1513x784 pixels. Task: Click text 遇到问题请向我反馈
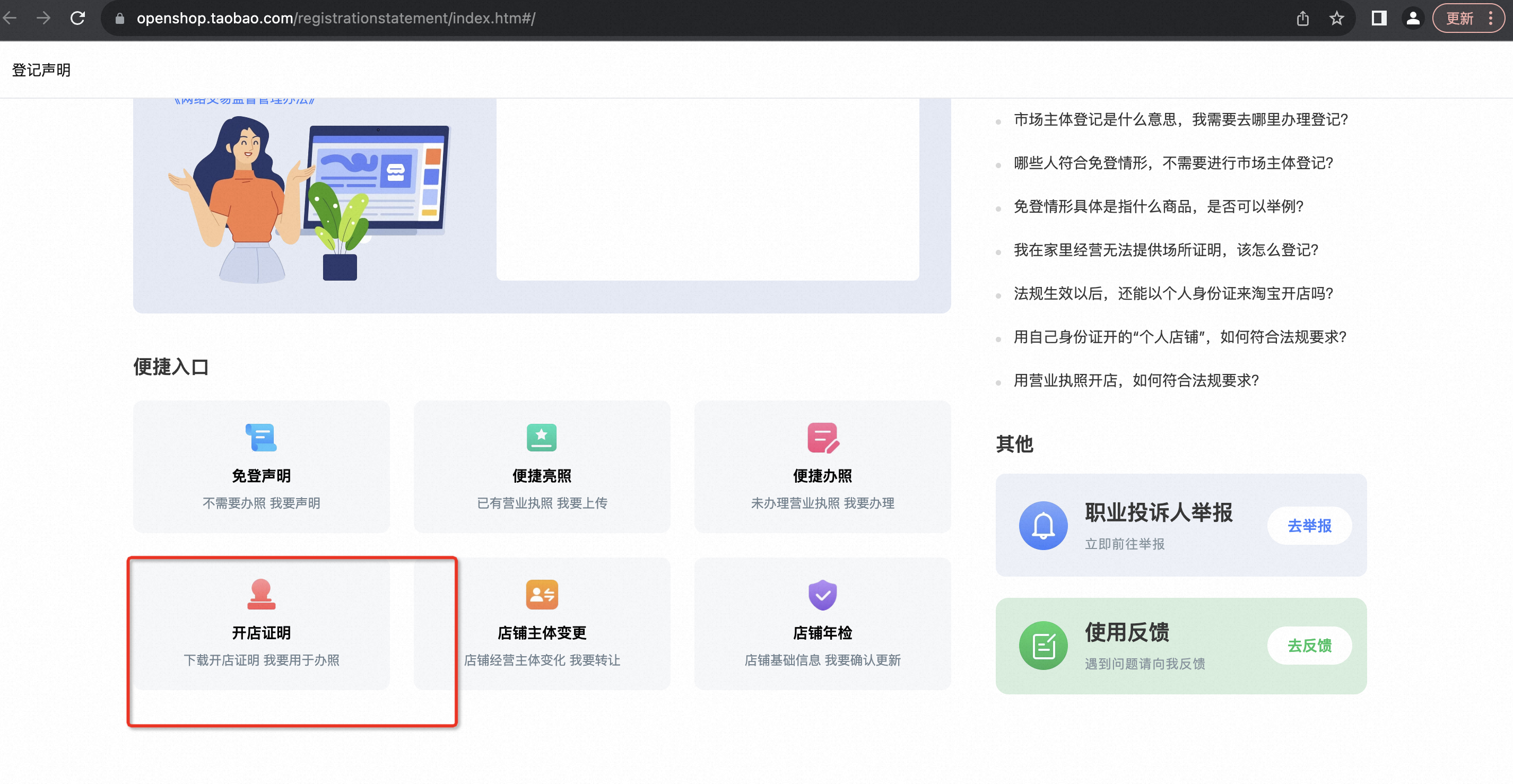tap(1145, 664)
